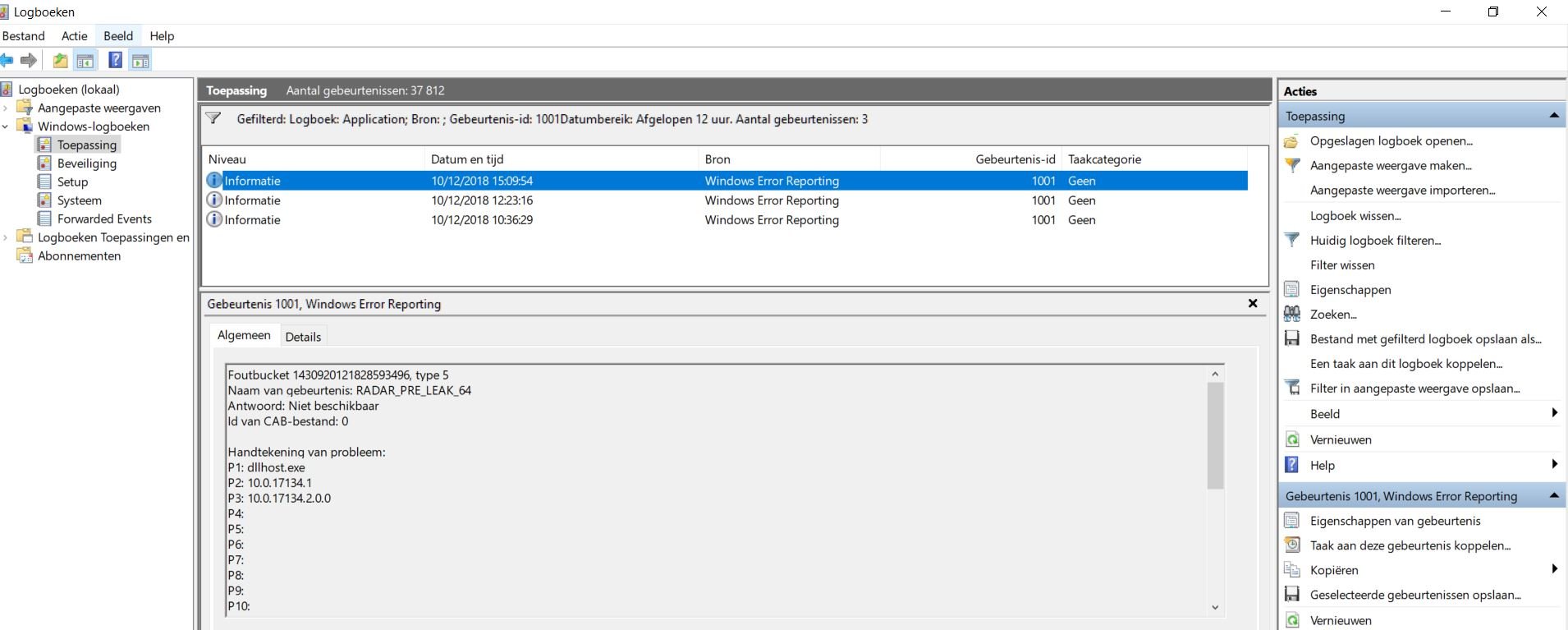Open the Kopiëren submenu arrow
This screenshot has height=630, width=1568.
pos(1554,569)
